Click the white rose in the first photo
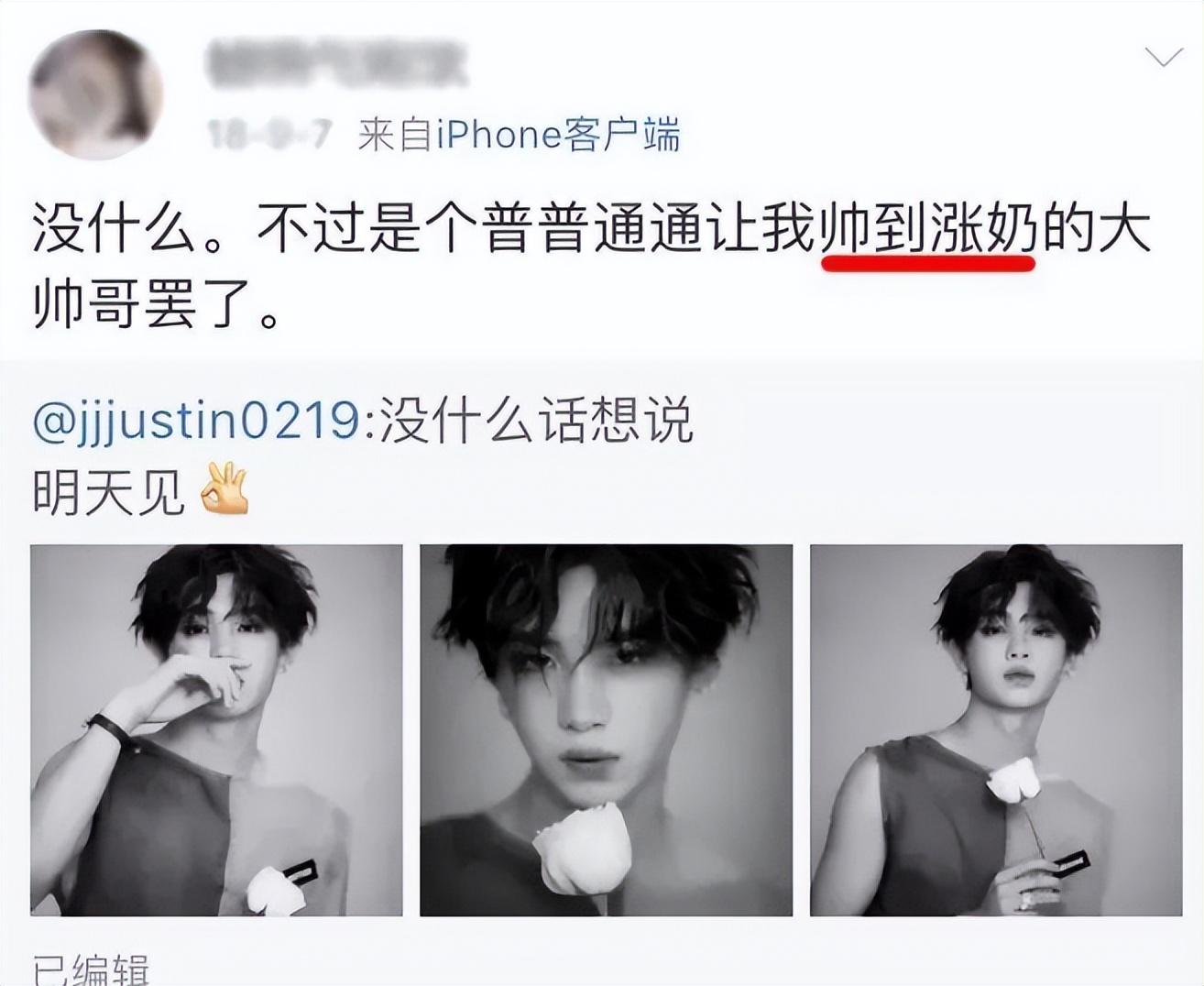 [276, 892]
